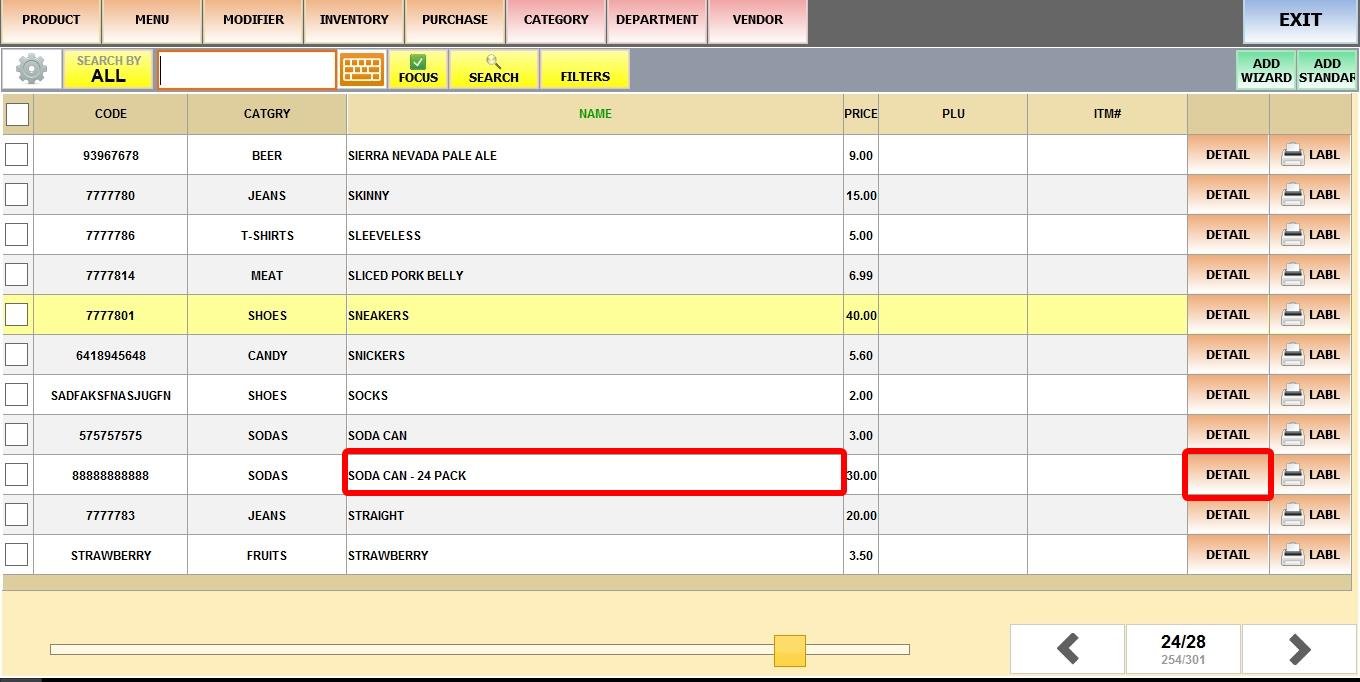1360x682 pixels.
Task: Open the on-screen keyboard icon
Action: [361, 70]
